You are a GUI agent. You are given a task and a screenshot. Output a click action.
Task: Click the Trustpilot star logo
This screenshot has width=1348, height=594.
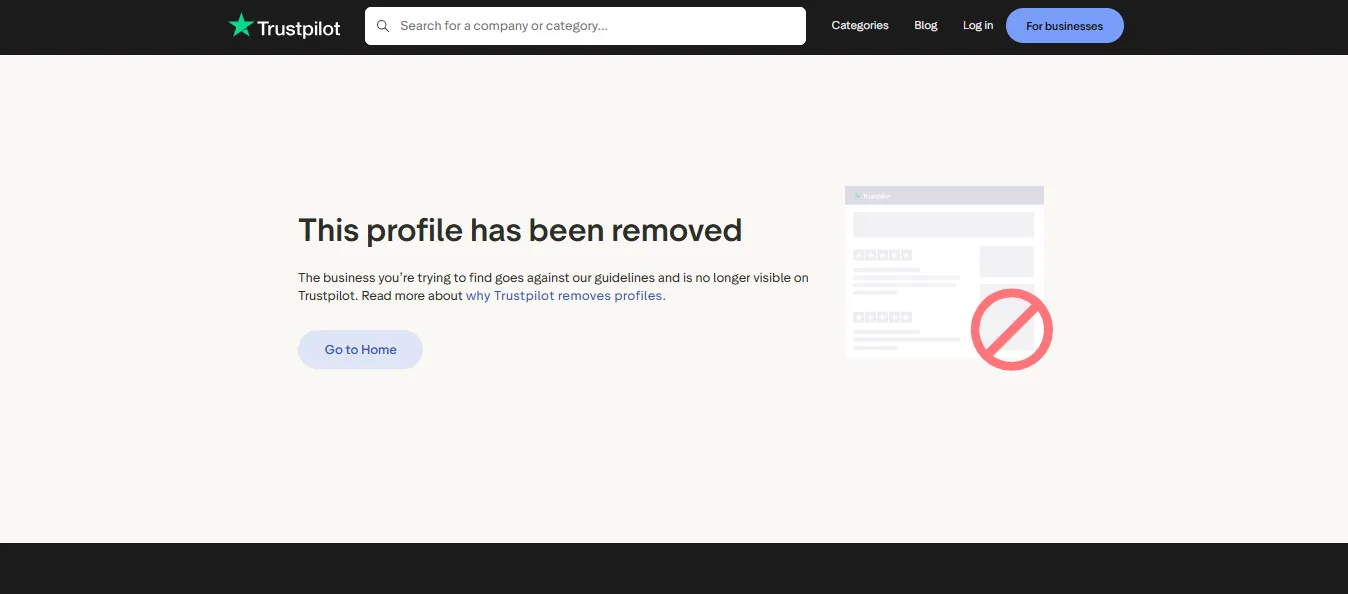[285, 26]
